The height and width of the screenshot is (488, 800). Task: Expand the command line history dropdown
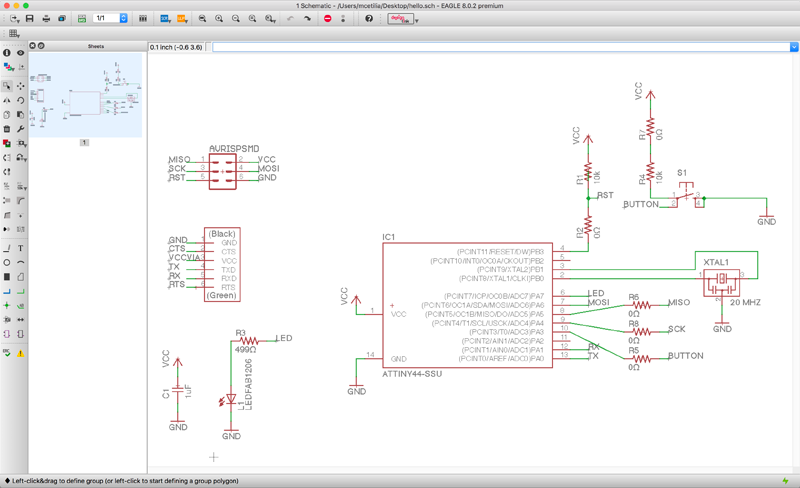(x=794, y=47)
